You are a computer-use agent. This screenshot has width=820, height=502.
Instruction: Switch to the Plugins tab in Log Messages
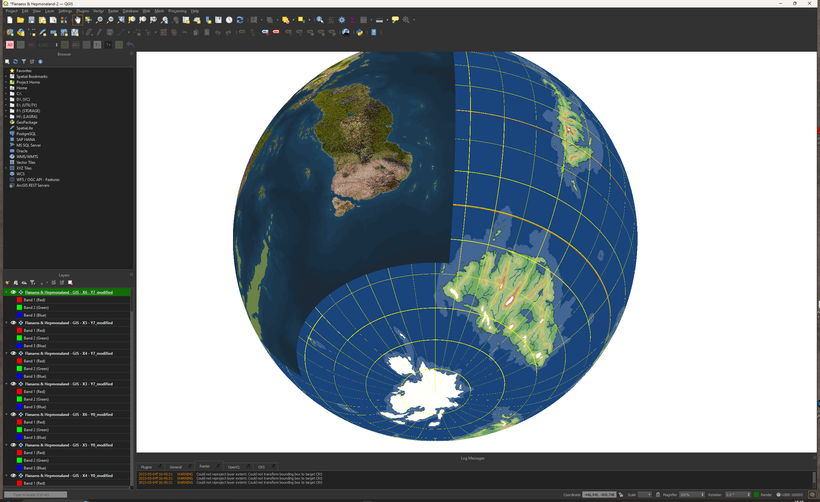coord(146,467)
